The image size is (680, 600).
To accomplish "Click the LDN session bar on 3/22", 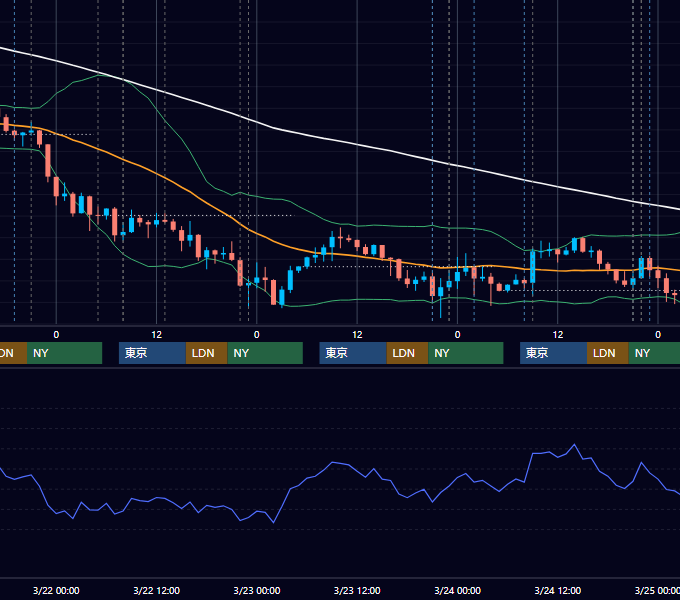I will 206,353.
